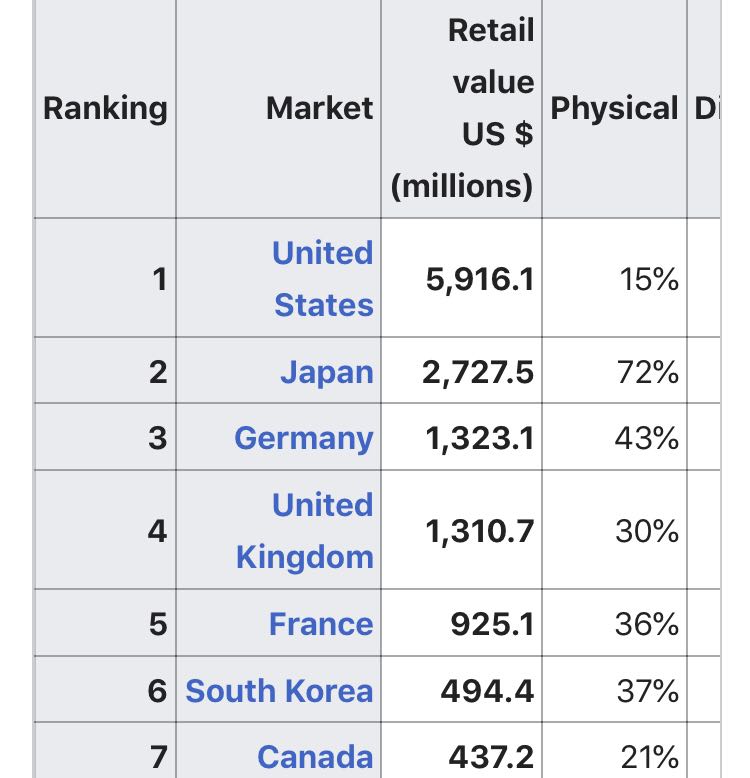This screenshot has width=750, height=778.
Task: Follow the Canada link
Action: pos(315,757)
